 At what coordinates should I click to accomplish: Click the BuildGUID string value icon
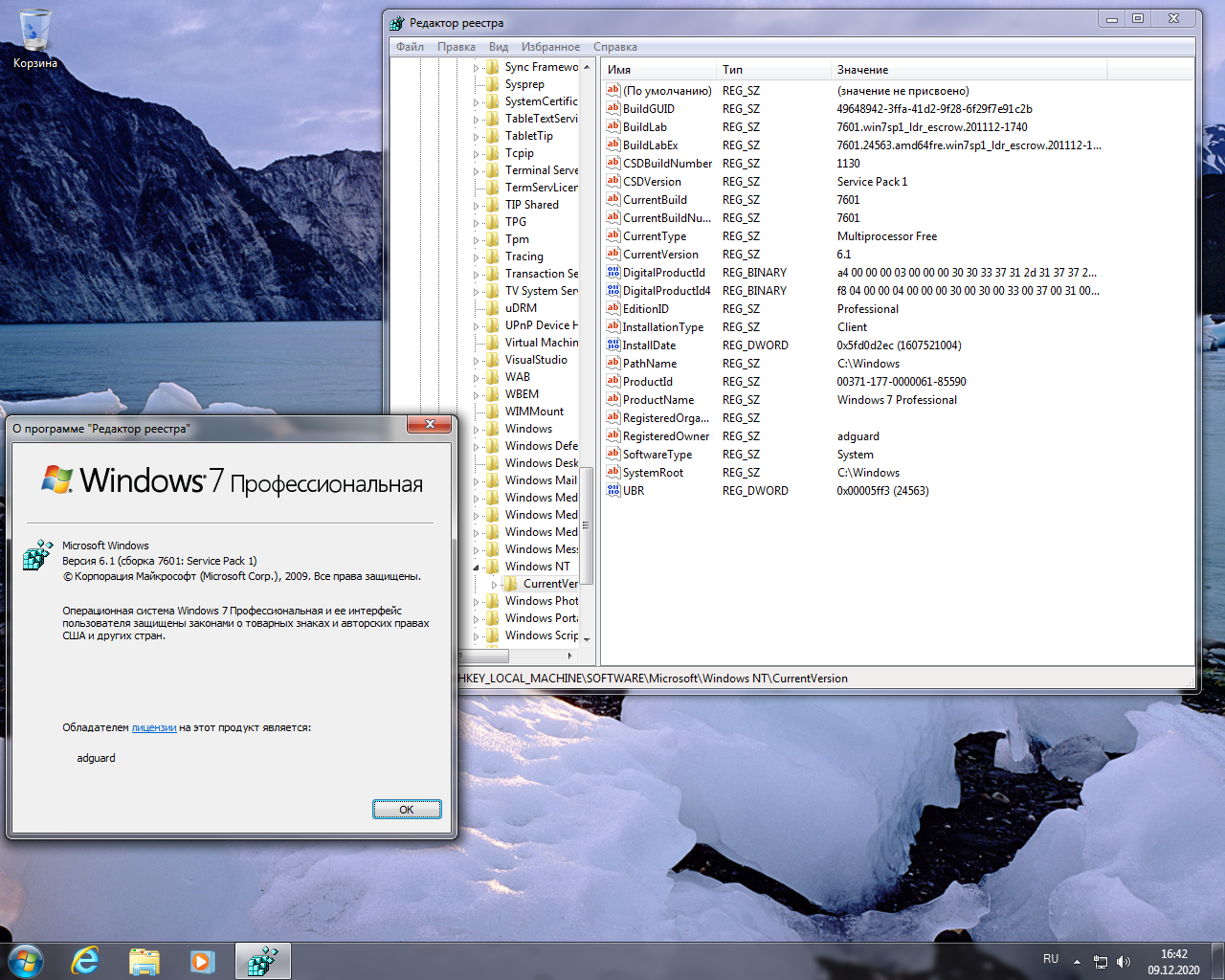[x=613, y=108]
